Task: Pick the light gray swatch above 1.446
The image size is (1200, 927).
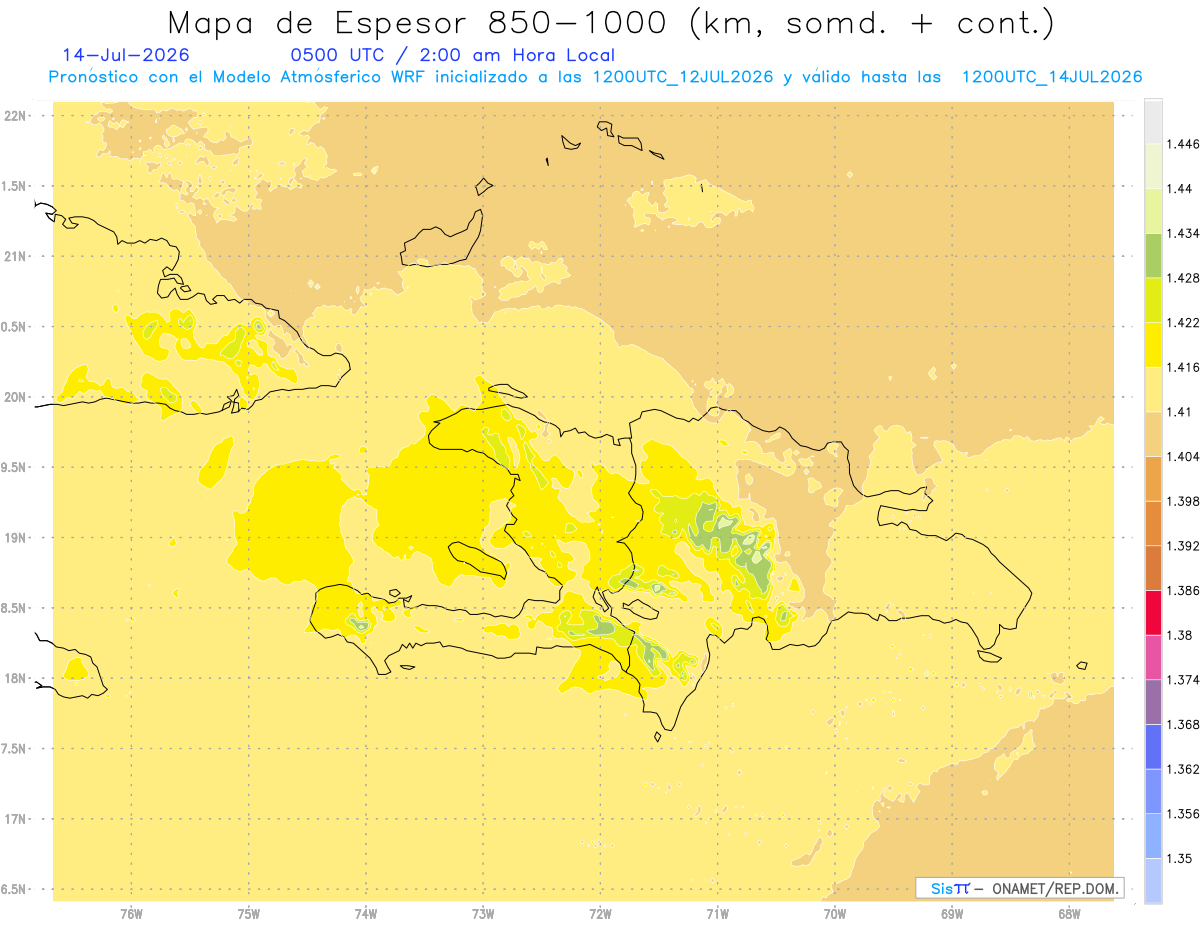Action: tap(1153, 121)
